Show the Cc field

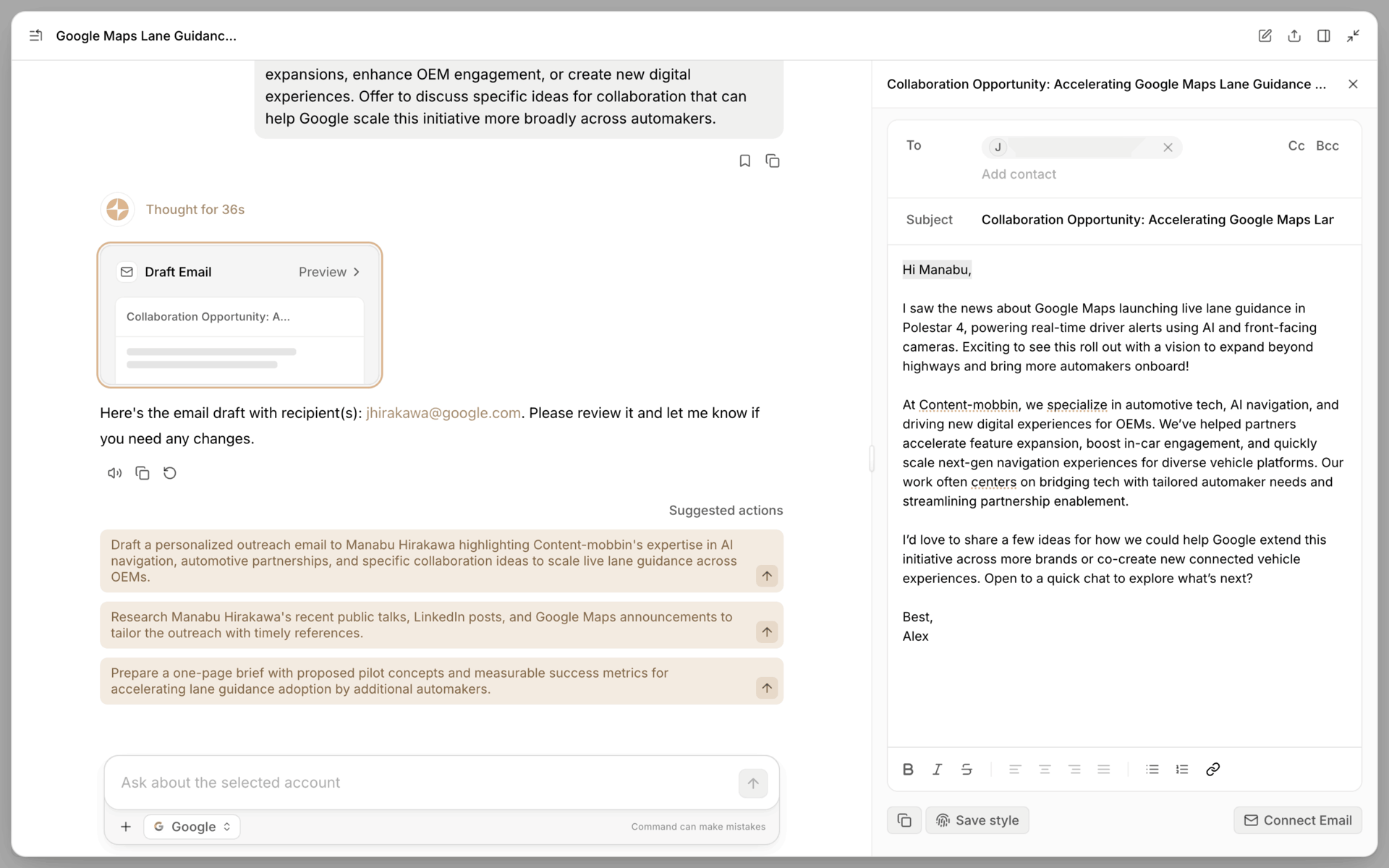tap(1296, 146)
